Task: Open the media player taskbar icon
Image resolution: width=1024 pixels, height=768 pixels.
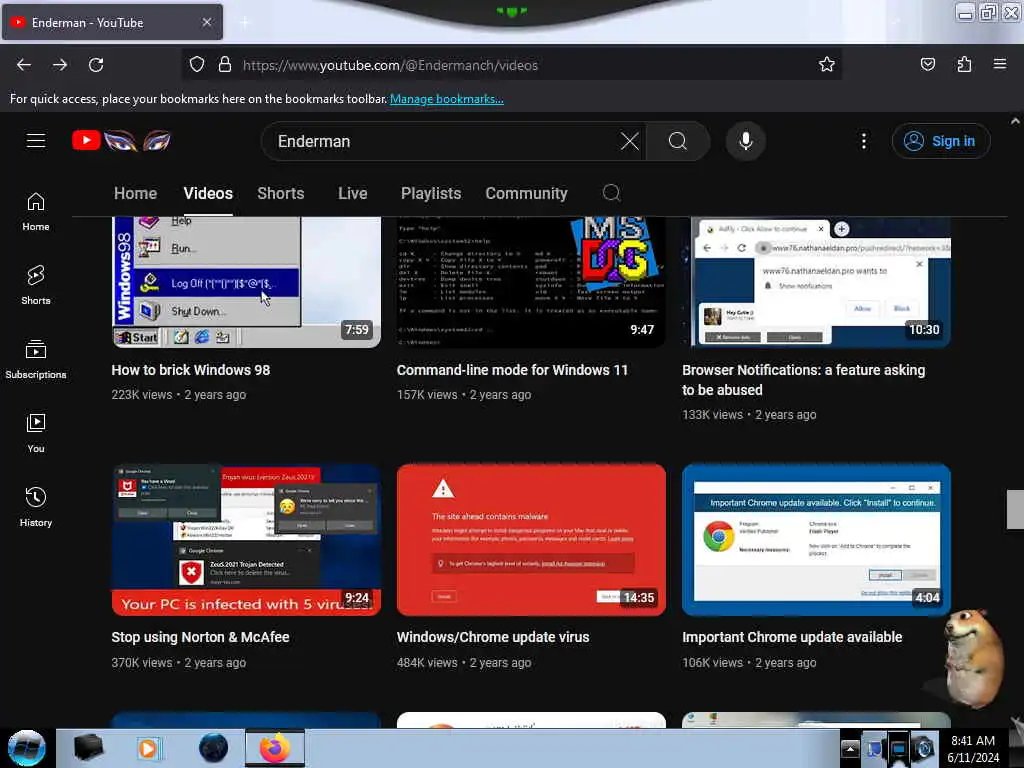Action: pyautogui.click(x=148, y=748)
